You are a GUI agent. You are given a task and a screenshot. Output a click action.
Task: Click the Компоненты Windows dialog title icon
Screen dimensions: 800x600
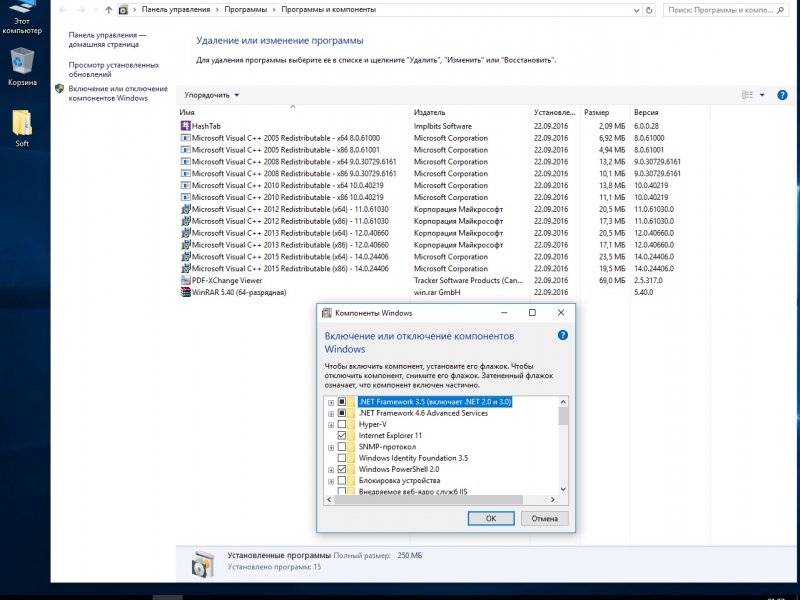[327, 313]
